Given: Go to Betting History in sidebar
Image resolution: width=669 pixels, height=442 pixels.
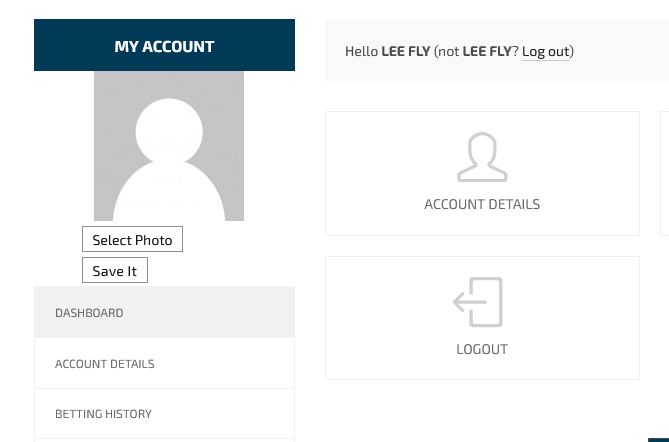Looking at the screenshot, I should [164, 414].
